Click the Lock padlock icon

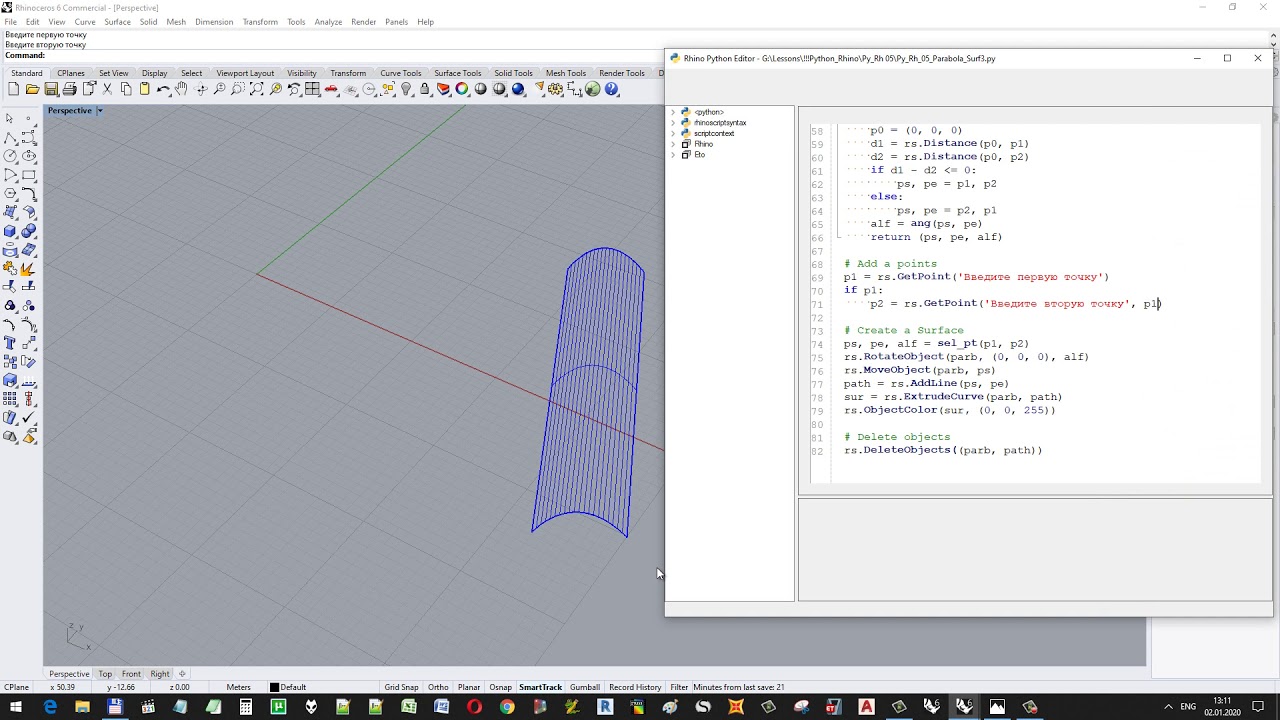click(424, 89)
